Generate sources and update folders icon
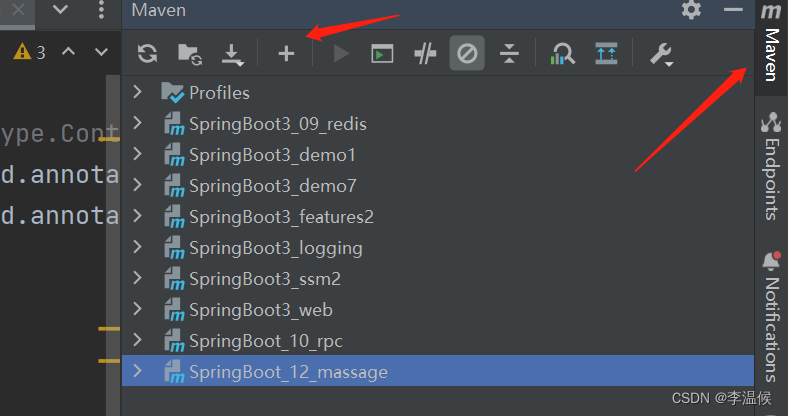This screenshot has height=416, width=788. click(189, 54)
